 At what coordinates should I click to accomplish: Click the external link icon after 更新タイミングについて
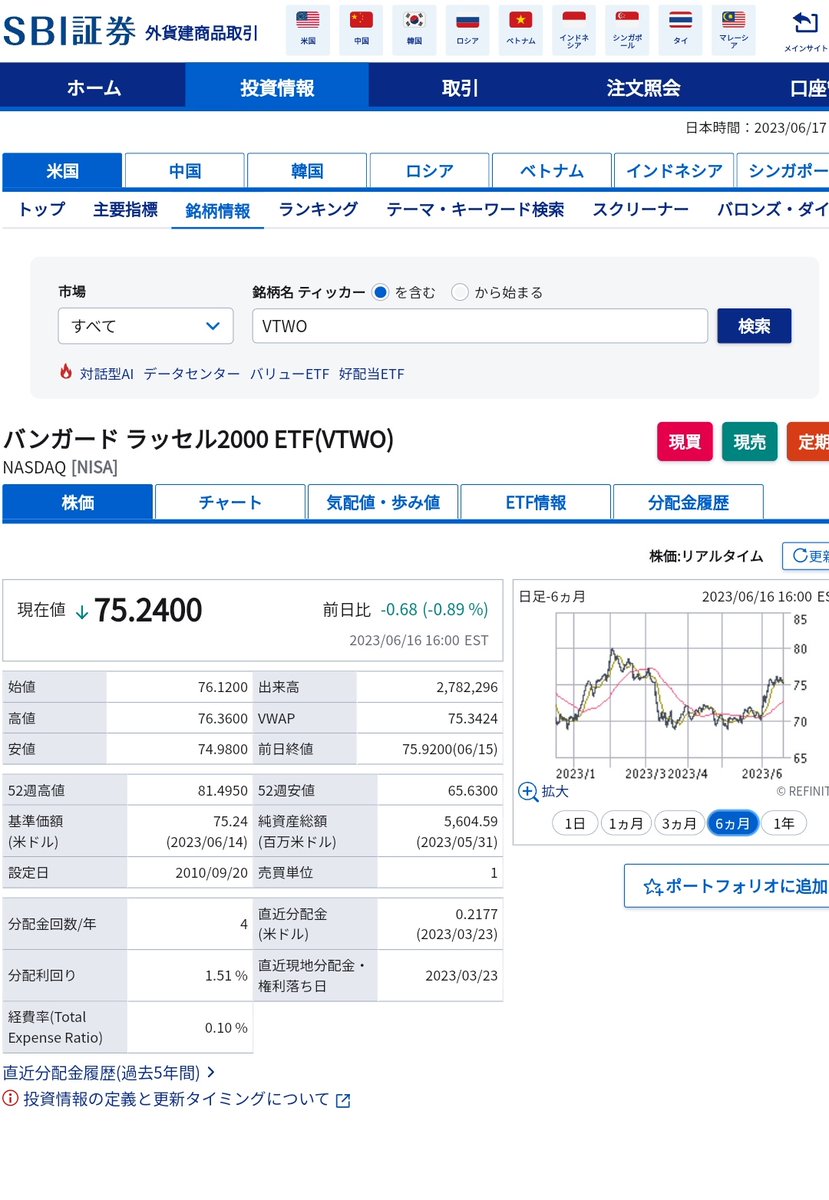click(x=343, y=1101)
